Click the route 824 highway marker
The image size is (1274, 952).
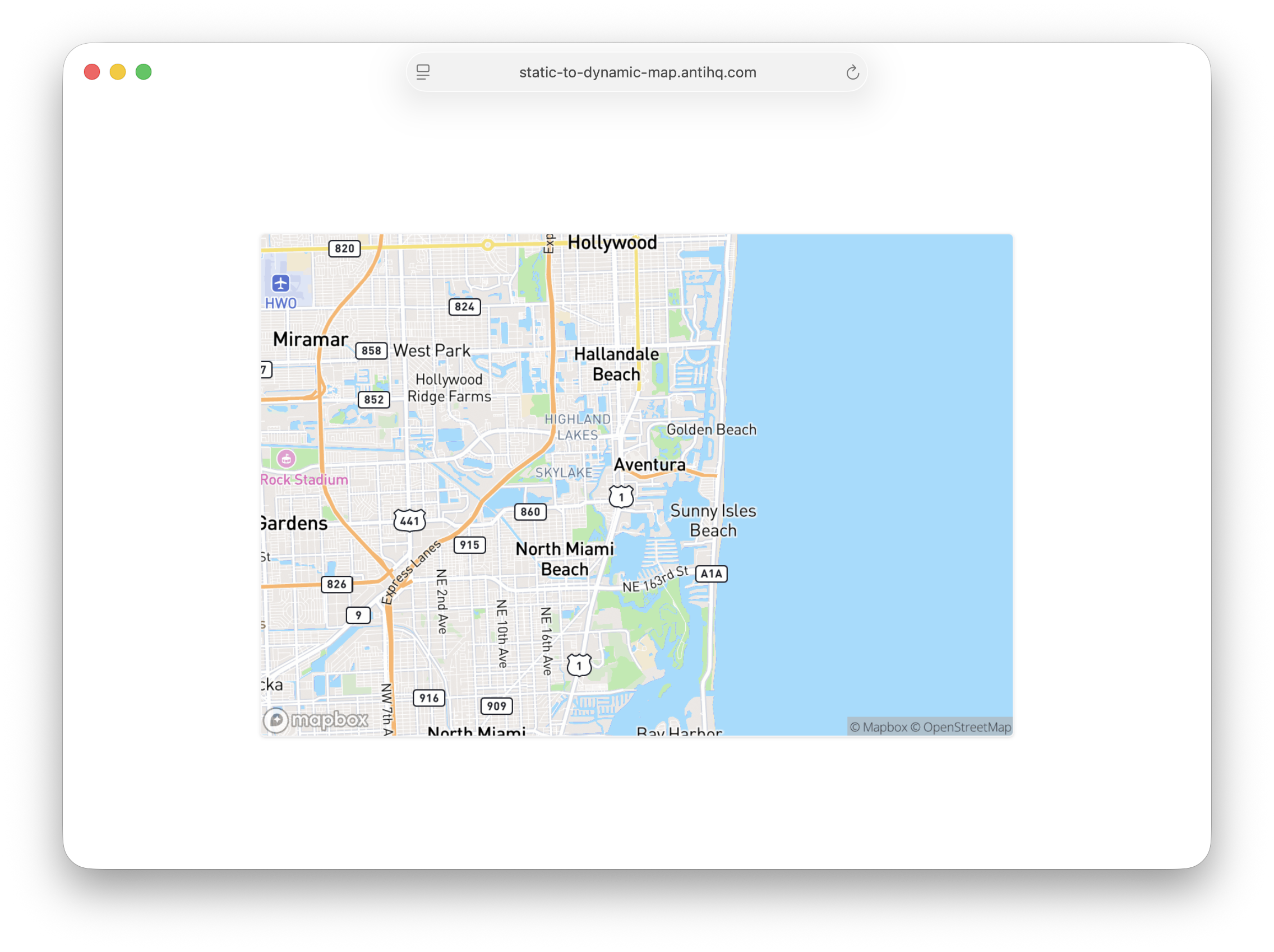click(464, 306)
